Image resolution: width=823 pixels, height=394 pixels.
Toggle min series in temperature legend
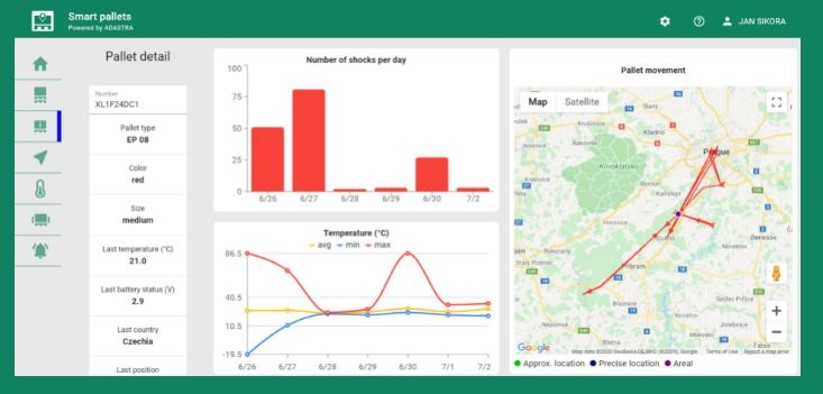(x=349, y=245)
